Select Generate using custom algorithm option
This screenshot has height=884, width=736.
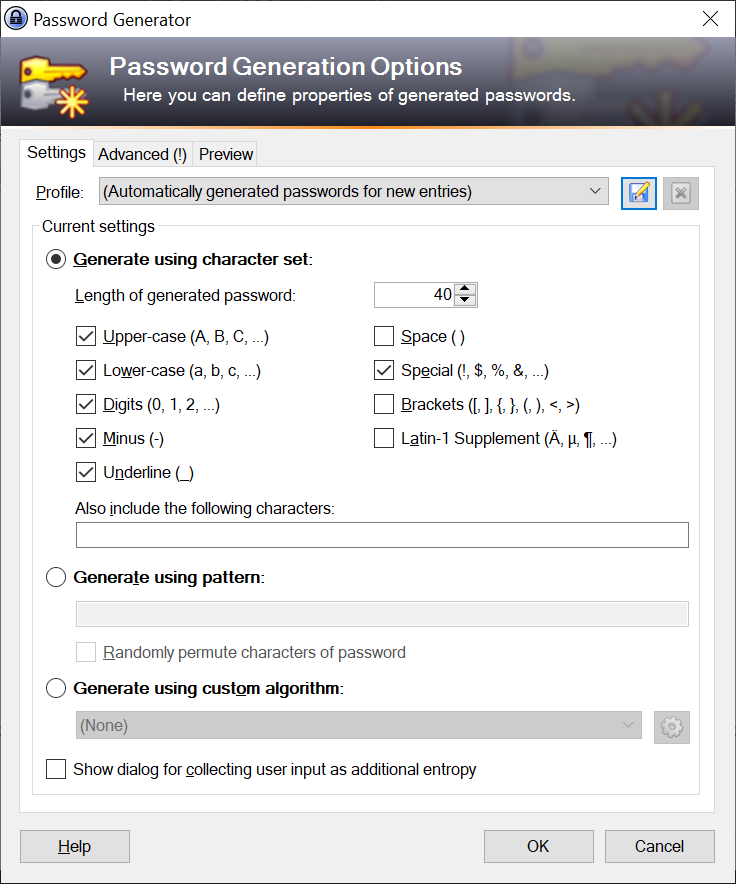(56, 688)
